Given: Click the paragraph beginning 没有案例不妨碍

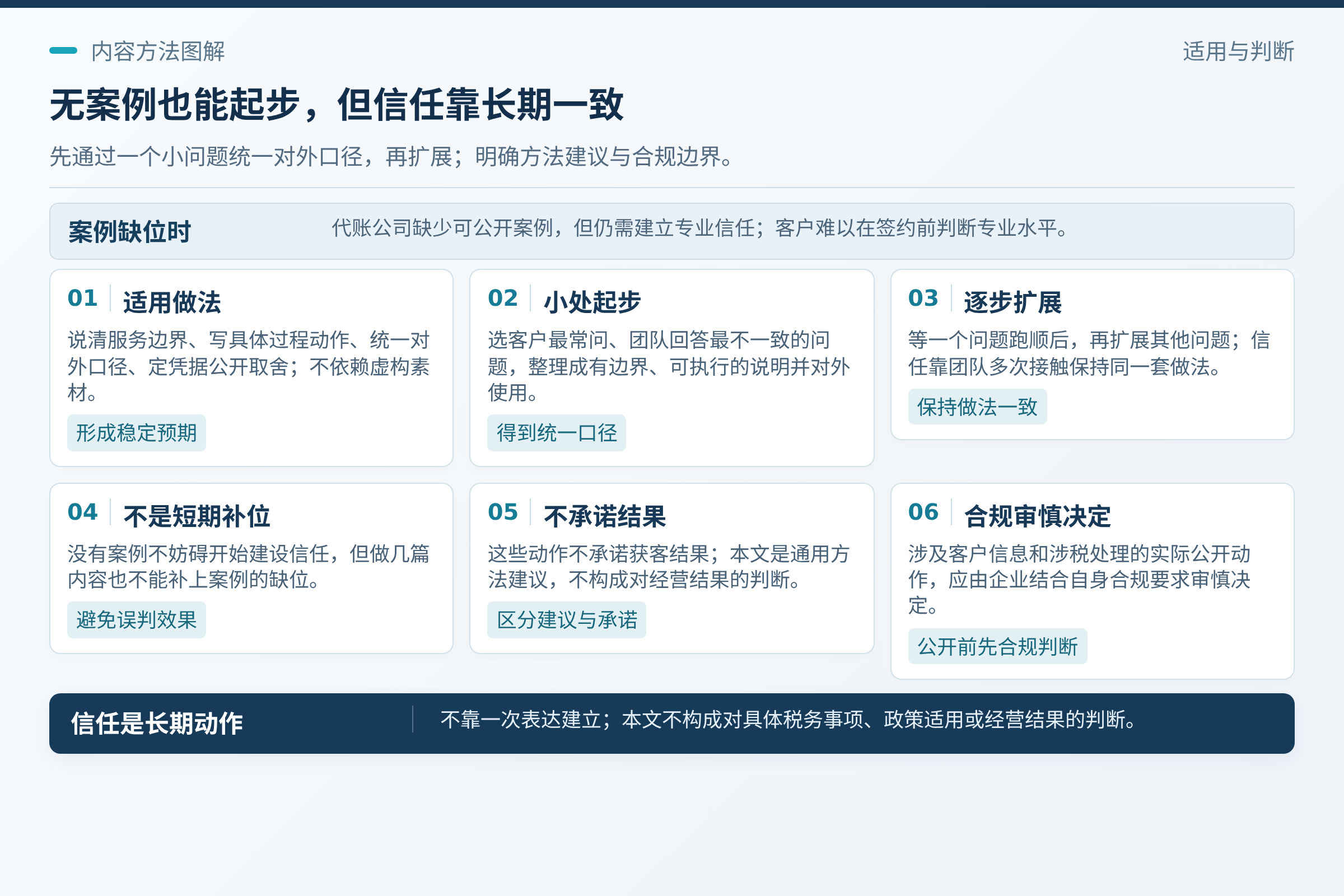Looking at the screenshot, I should [x=249, y=567].
